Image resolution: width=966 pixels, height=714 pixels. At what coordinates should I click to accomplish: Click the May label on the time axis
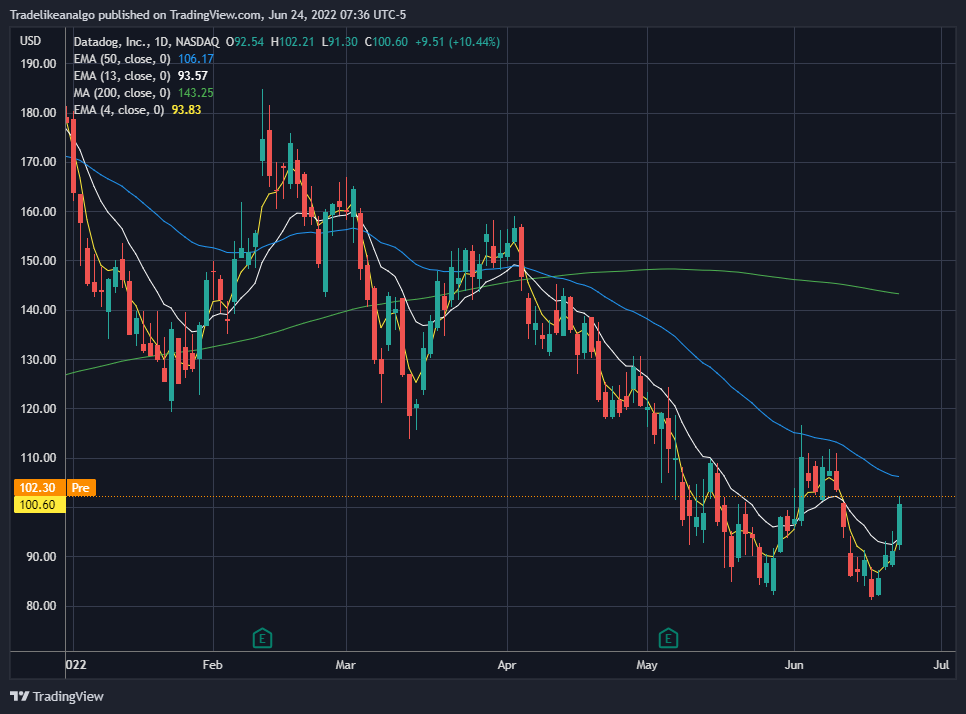pyautogui.click(x=647, y=665)
